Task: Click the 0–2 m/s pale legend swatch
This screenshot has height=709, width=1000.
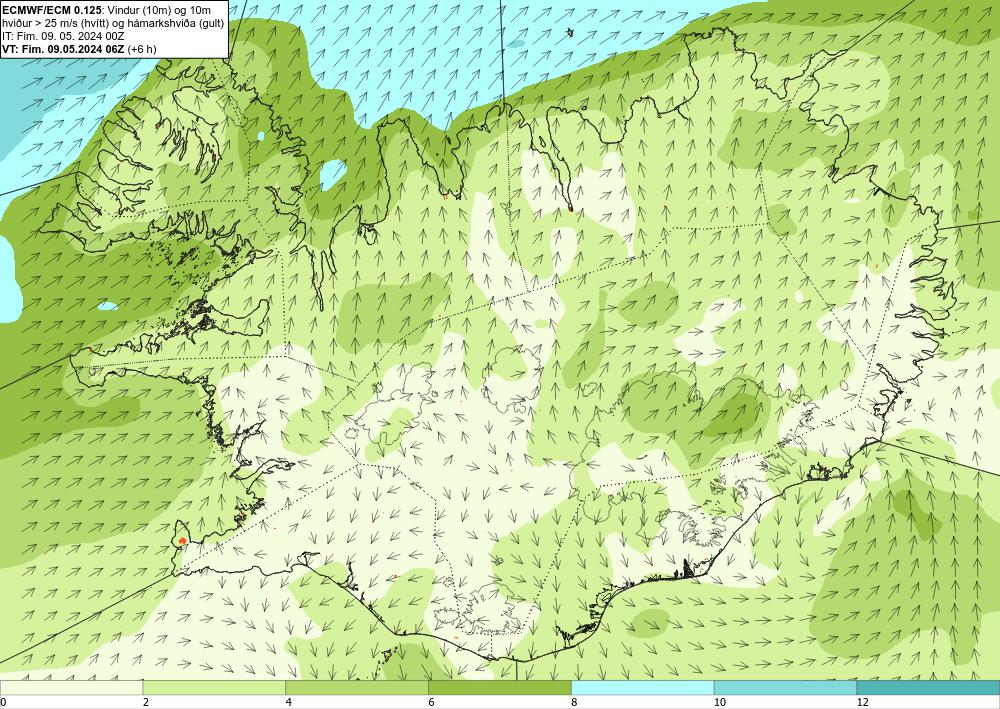Action: (x=71, y=687)
